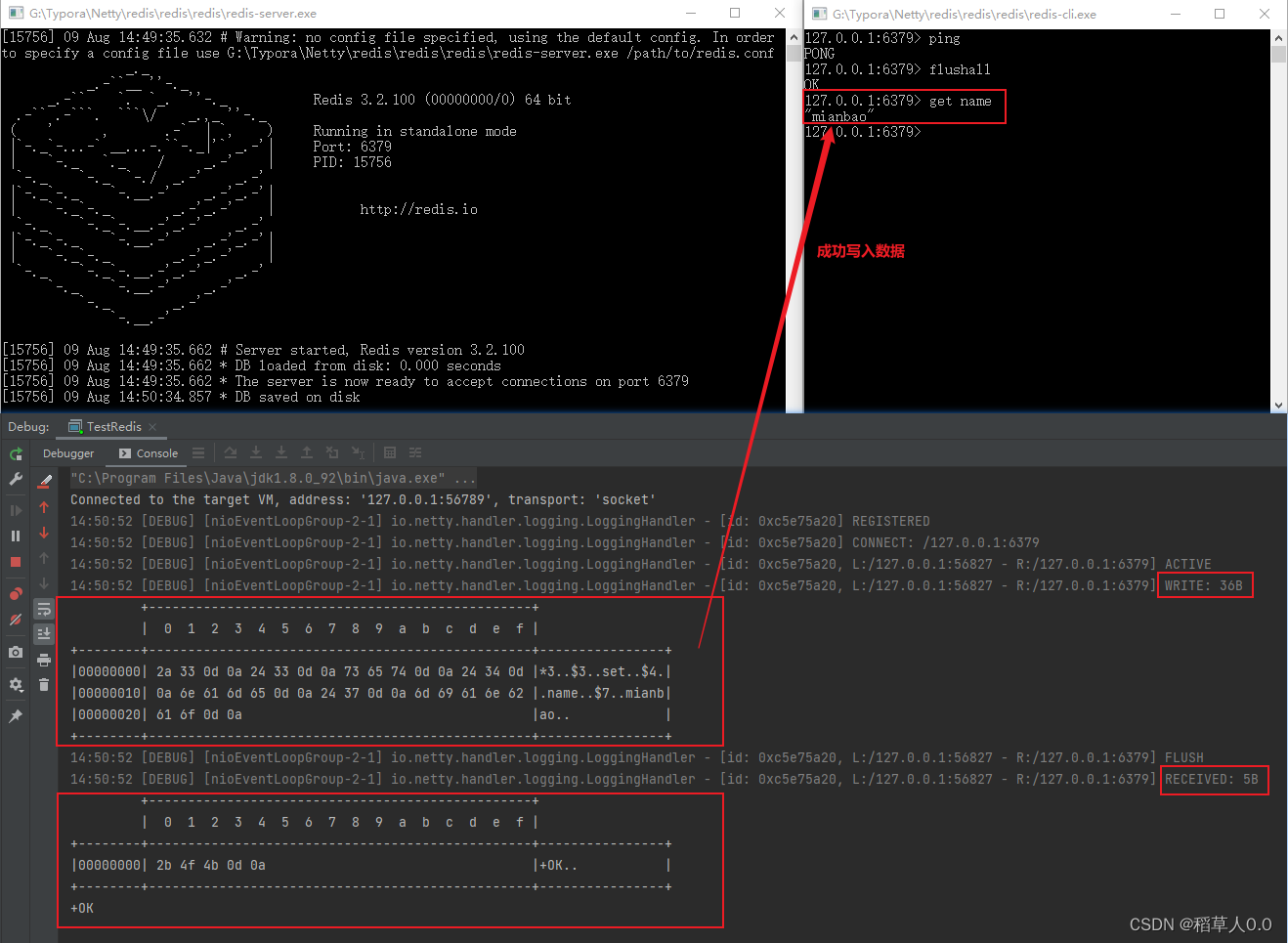This screenshot has width=1288, height=943.
Task: Click 'RECEIVED: 5B' log text
Action: tap(1212, 779)
